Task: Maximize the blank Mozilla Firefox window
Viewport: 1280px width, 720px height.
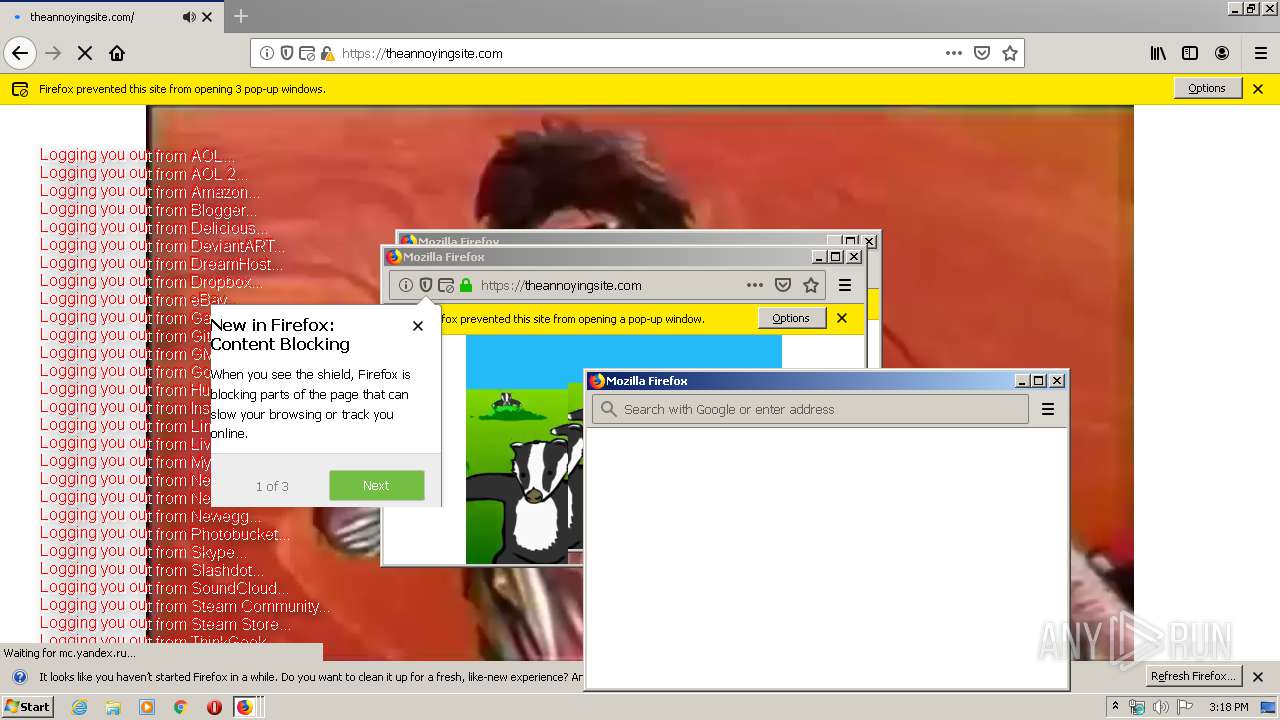Action: click(x=1039, y=381)
